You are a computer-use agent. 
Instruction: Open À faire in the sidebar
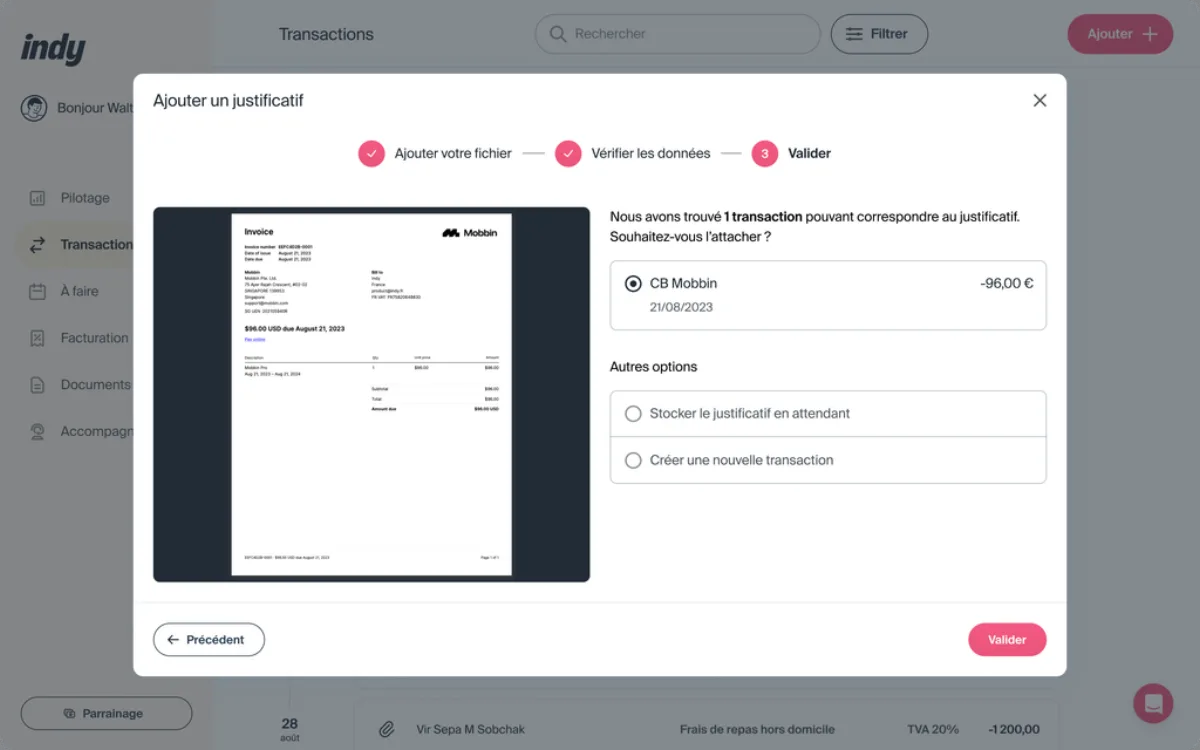click(79, 292)
